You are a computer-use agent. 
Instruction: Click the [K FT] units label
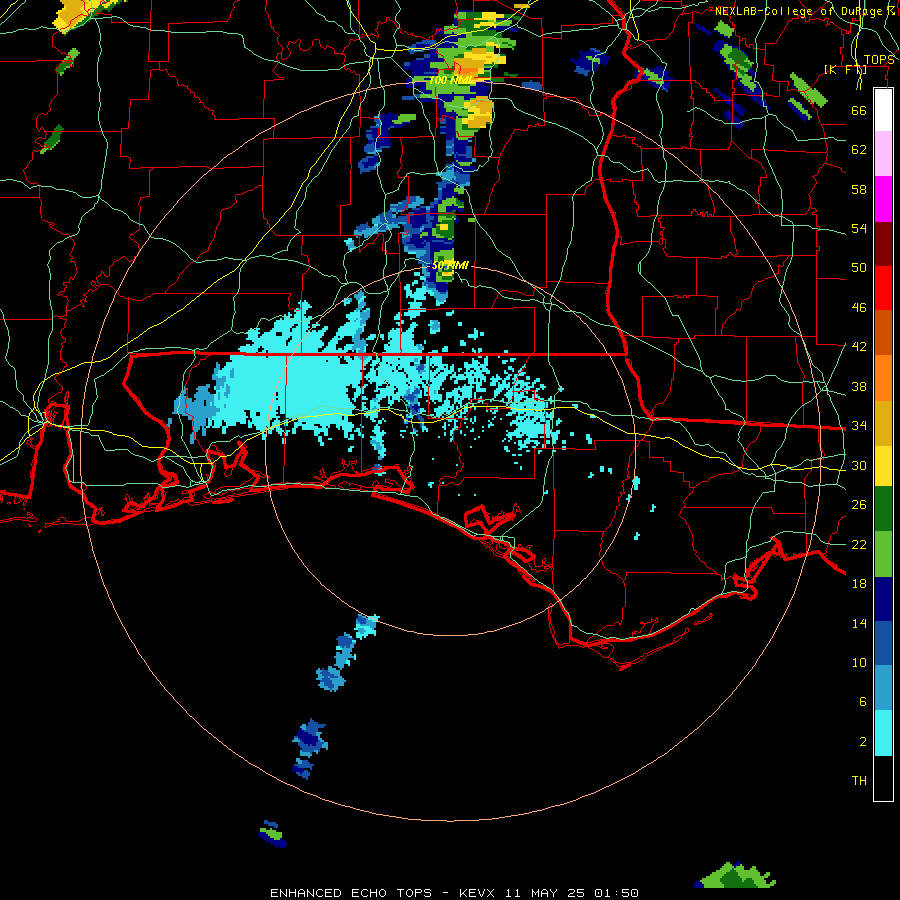tap(845, 70)
